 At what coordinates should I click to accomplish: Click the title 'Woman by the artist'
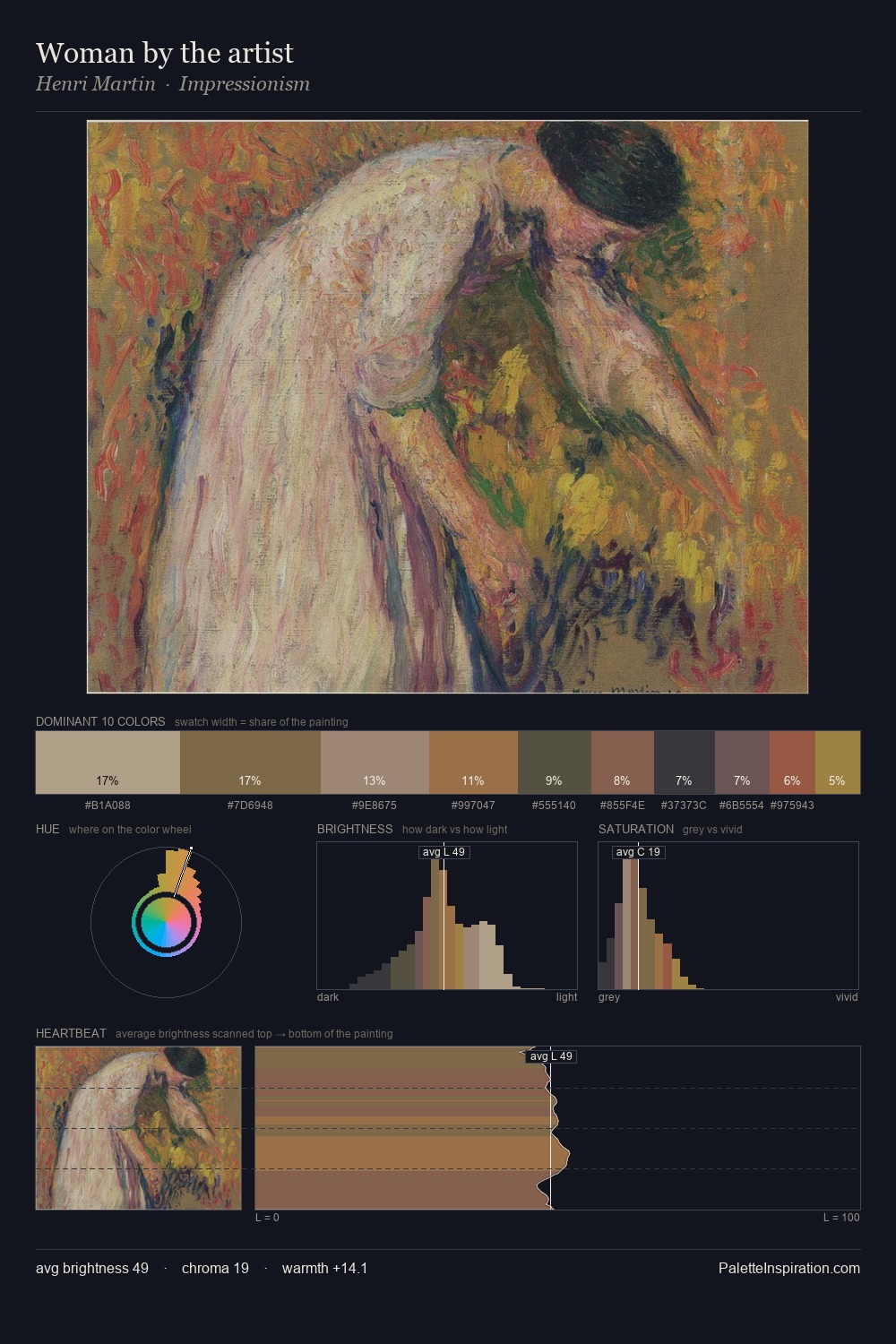(165, 53)
